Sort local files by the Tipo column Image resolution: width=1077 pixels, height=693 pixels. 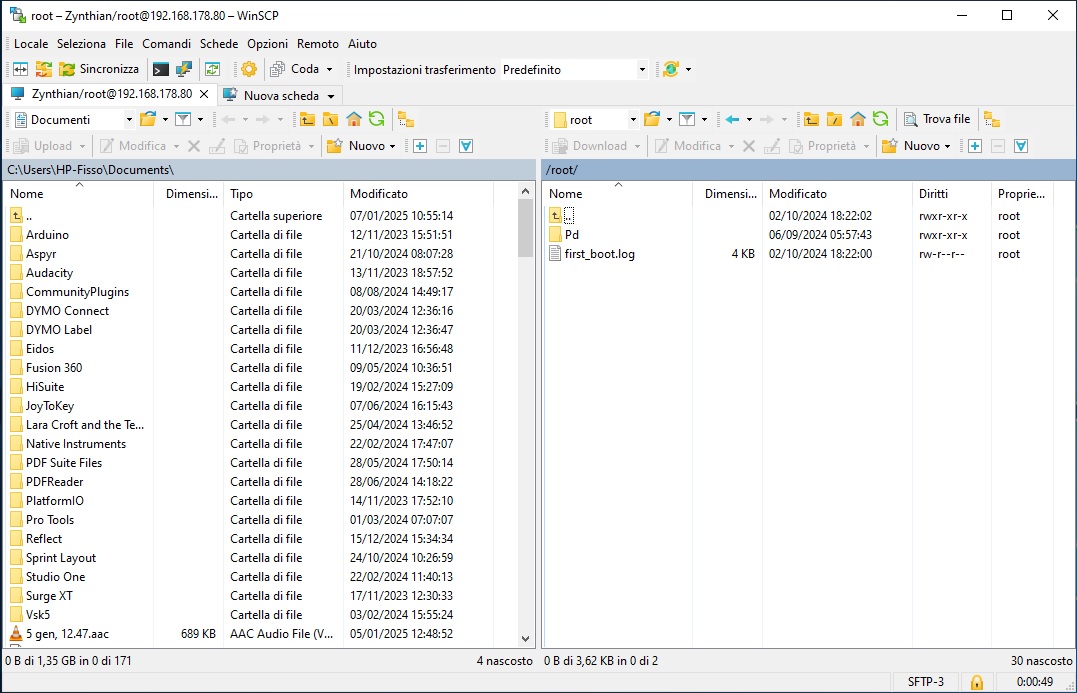pyautogui.click(x=283, y=194)
